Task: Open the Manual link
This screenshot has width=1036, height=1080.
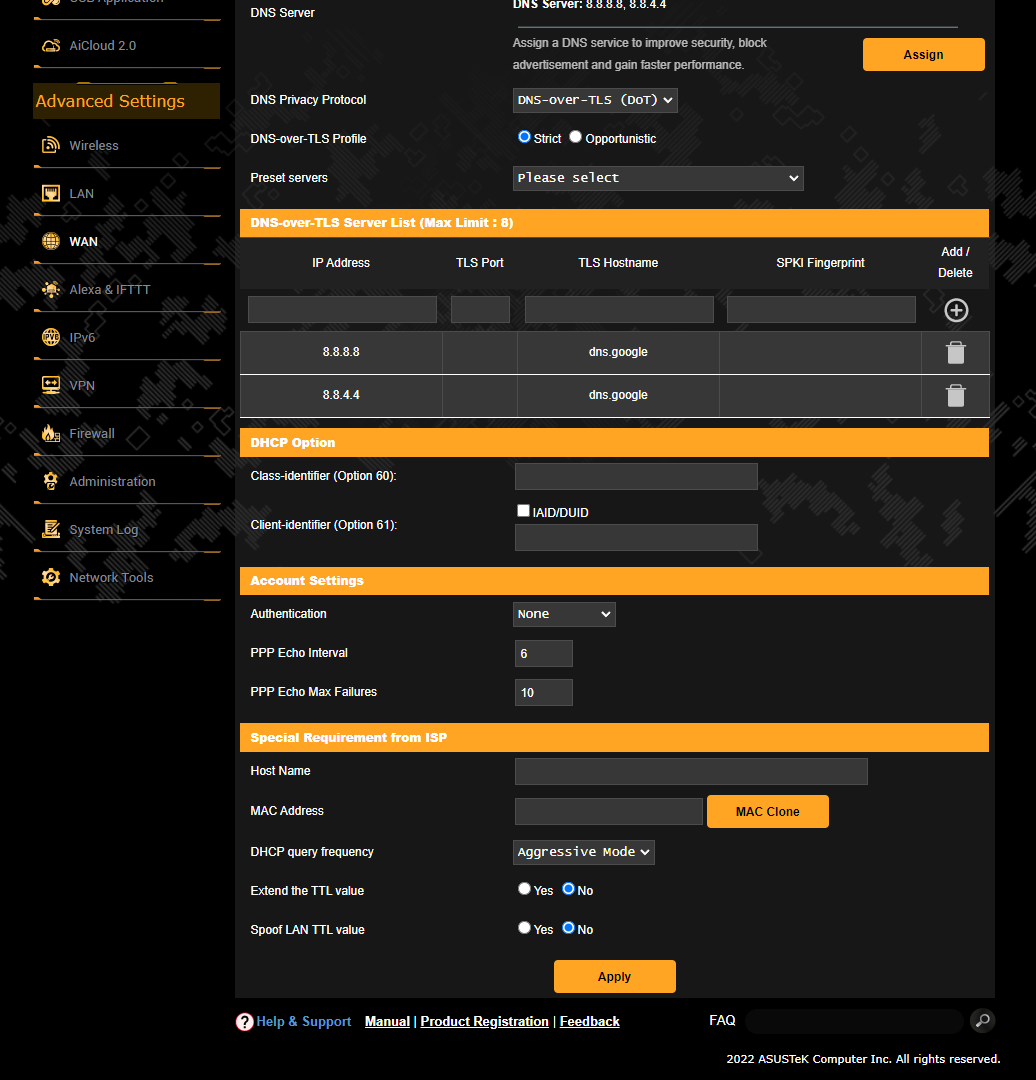Action: [x=387, y=1021]
